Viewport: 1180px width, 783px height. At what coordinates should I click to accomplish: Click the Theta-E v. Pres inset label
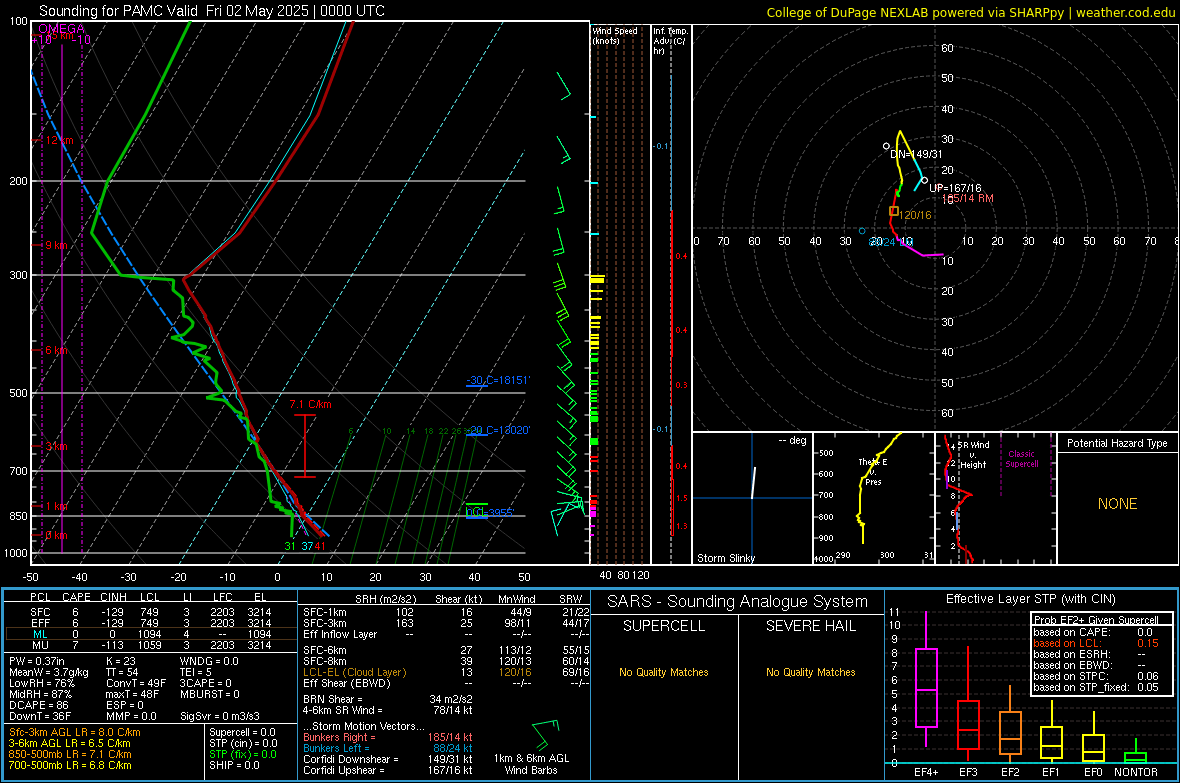[873, 472]
